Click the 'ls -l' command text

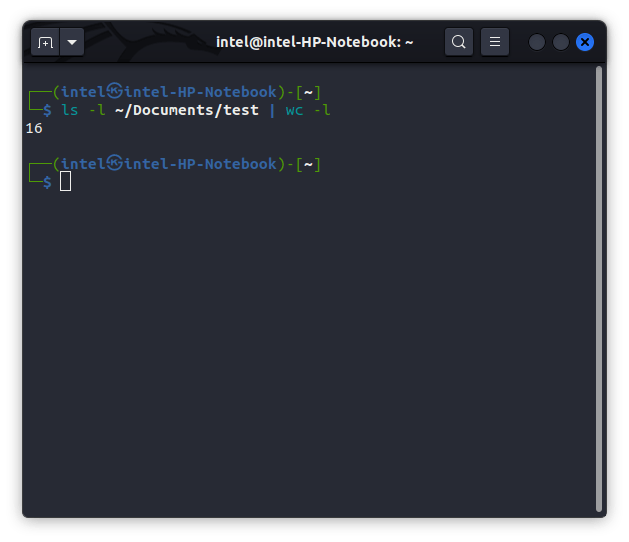point(83,110)
